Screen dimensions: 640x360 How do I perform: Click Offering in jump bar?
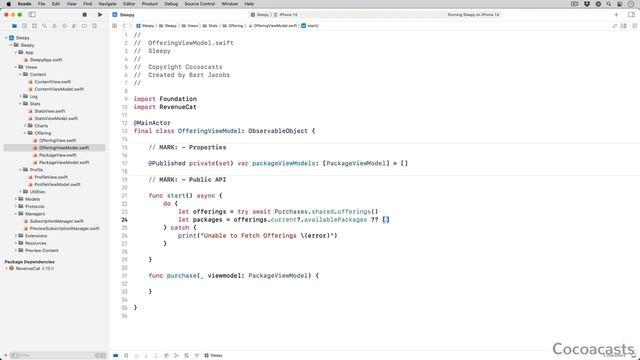[x=233, y=26]
